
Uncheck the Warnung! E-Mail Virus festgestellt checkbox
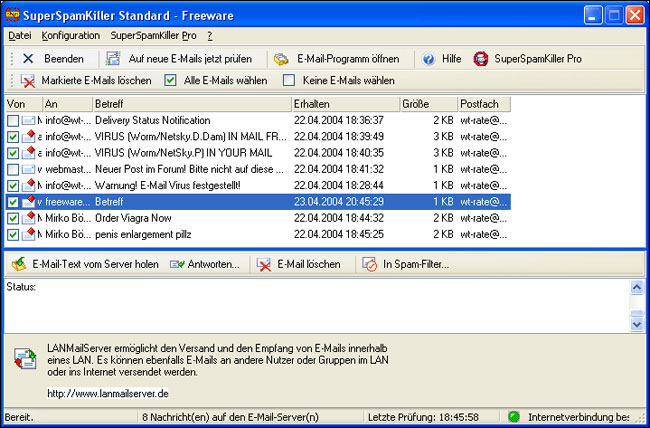(13, 185)
